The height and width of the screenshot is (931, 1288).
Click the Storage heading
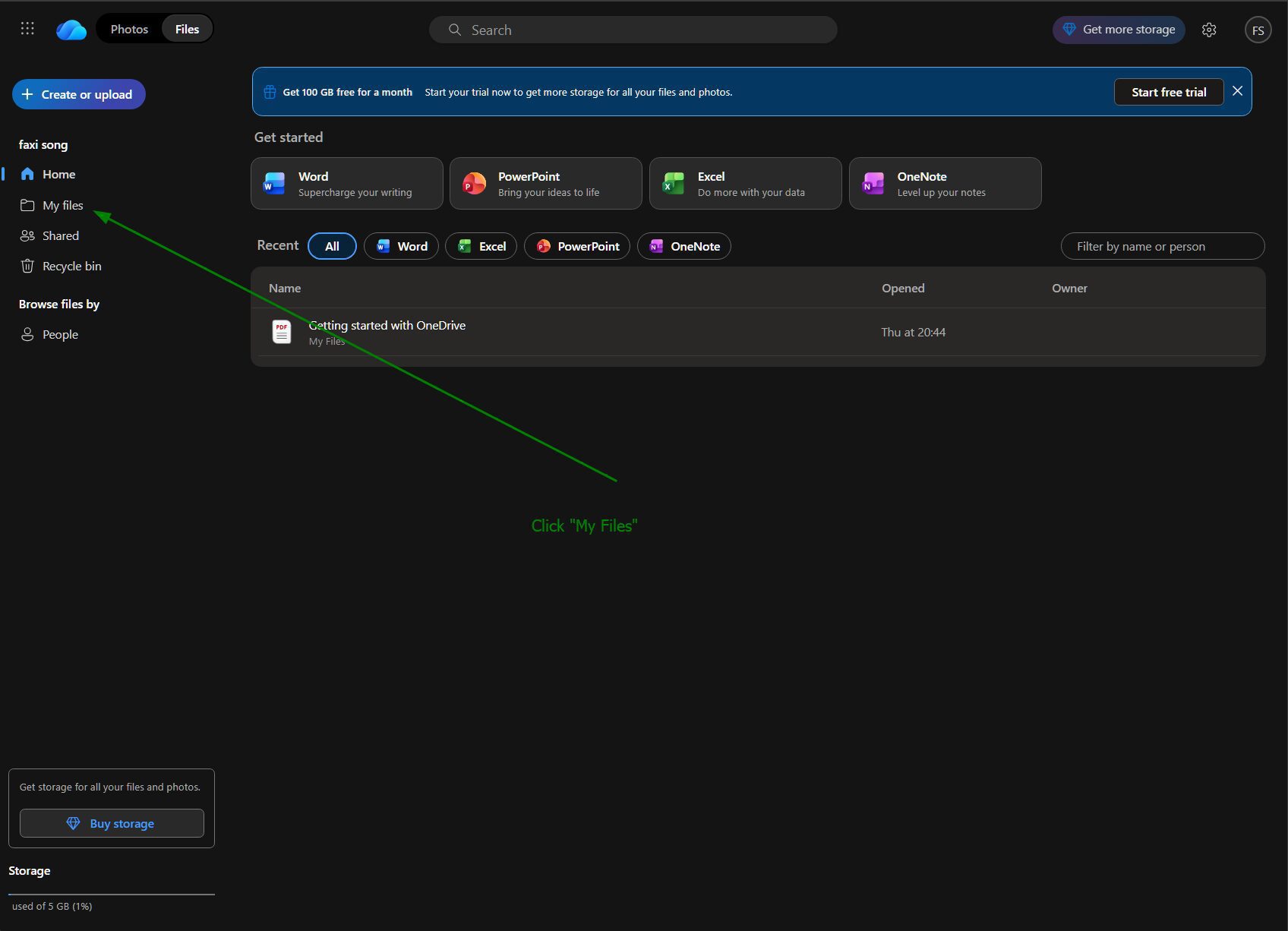coord(29,870)
